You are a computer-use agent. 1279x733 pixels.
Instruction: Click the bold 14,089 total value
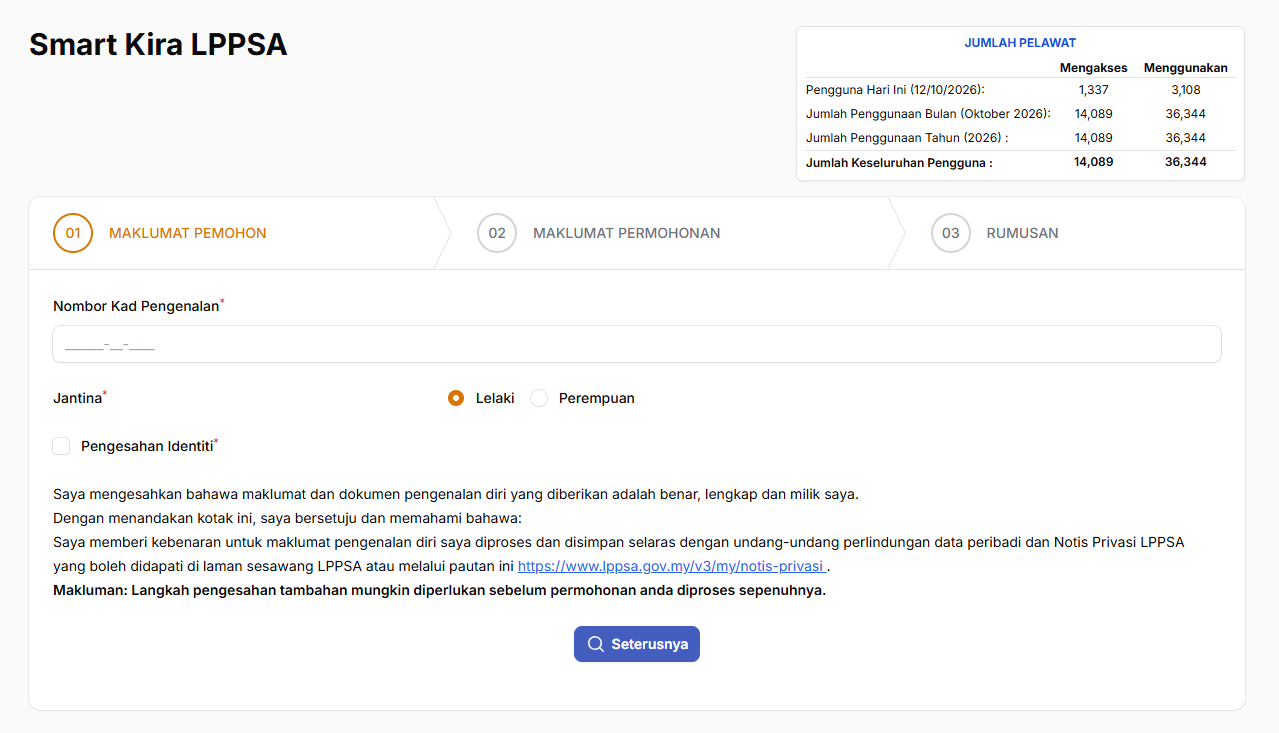[1093, 162]
